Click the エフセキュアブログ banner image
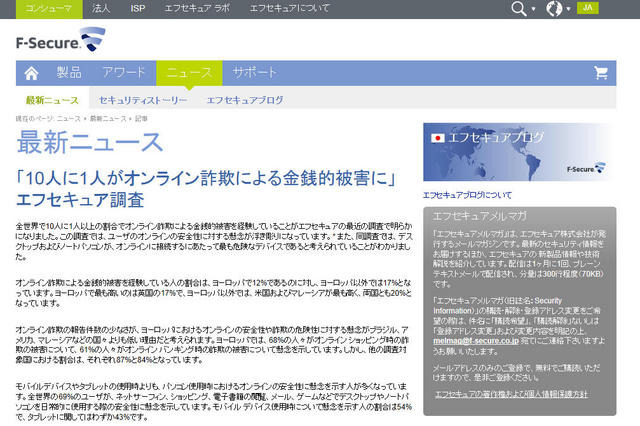The image size is (640, 426). pyautogui.click(x=520, y=152)
